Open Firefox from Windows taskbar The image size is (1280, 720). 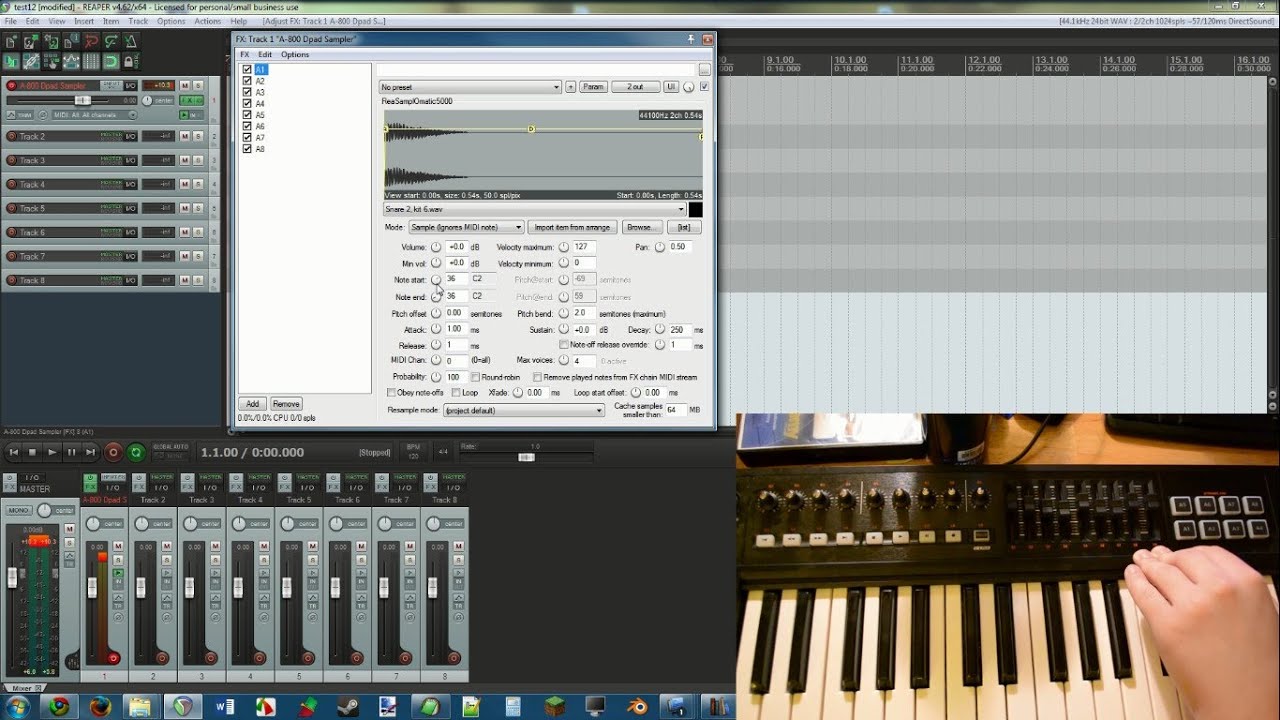click(100, 707)
